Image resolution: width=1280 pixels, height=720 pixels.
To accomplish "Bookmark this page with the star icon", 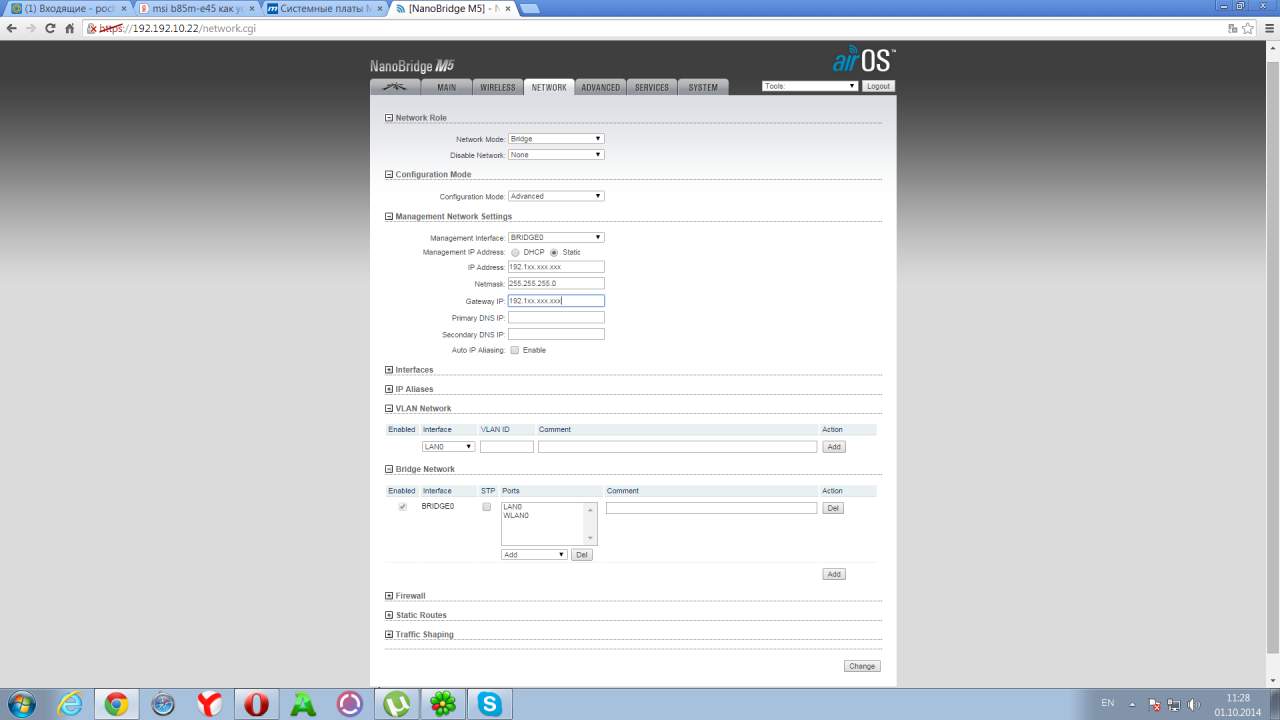I will point(1248,28).
